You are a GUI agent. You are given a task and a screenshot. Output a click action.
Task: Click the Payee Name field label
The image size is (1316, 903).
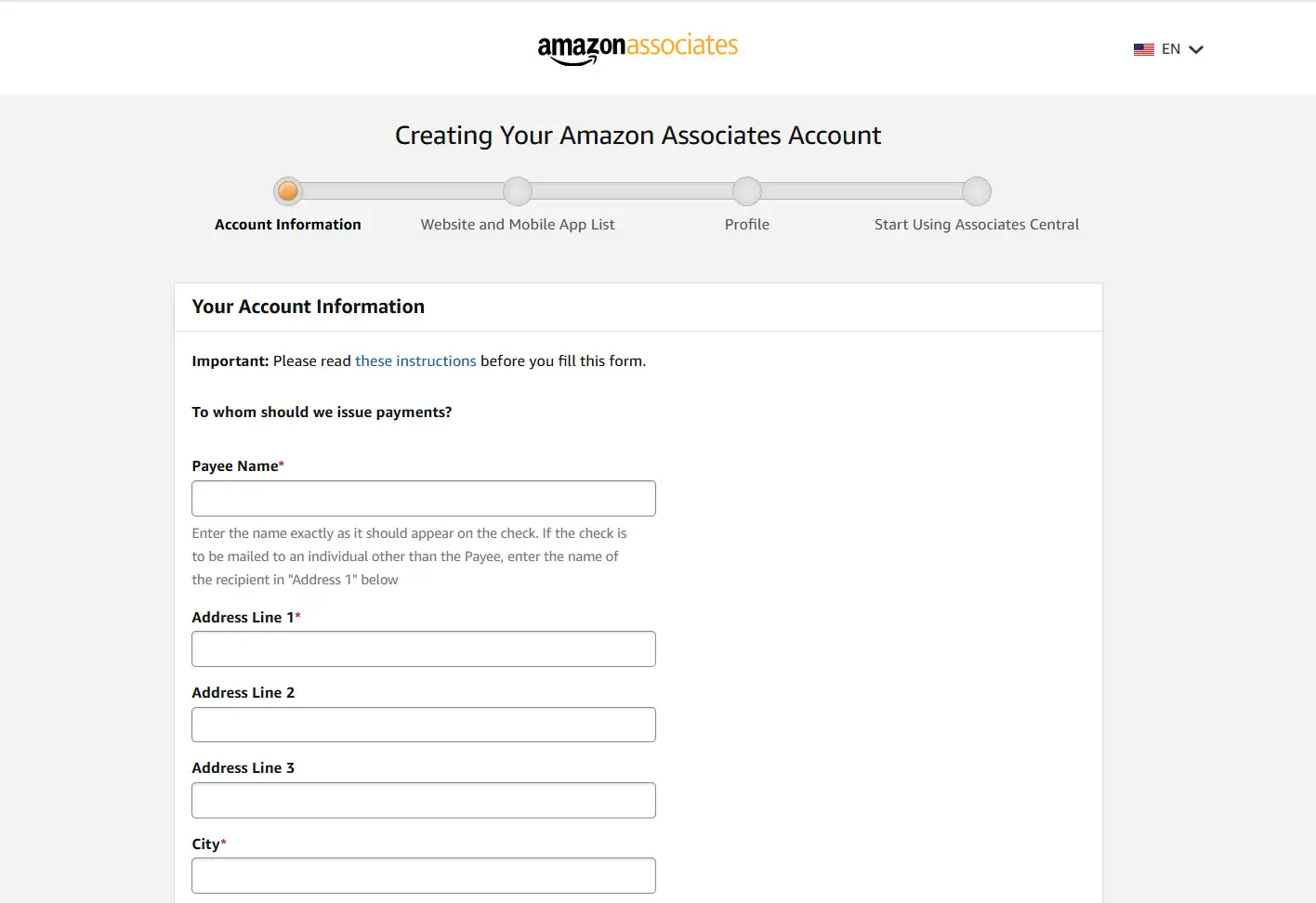[x=235, y=466]
